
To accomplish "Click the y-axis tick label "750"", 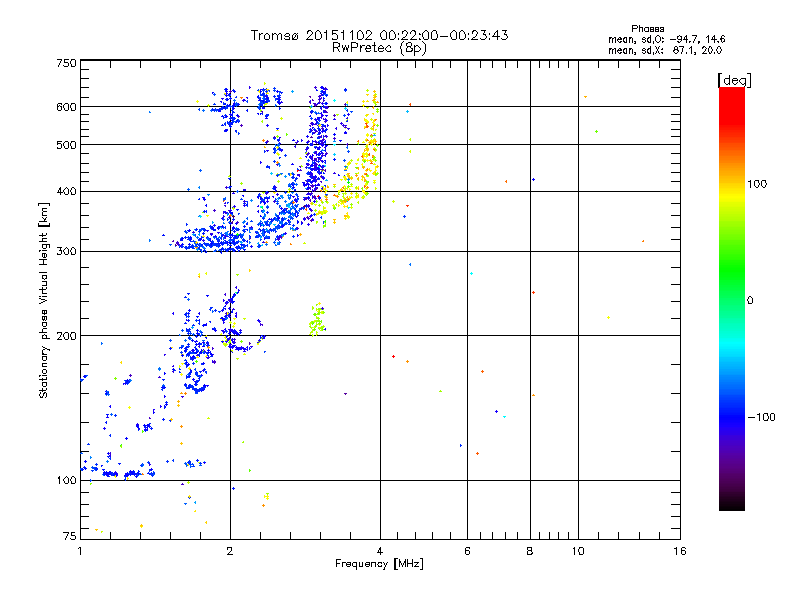I will pyautogui.click(x=67, y=63).
